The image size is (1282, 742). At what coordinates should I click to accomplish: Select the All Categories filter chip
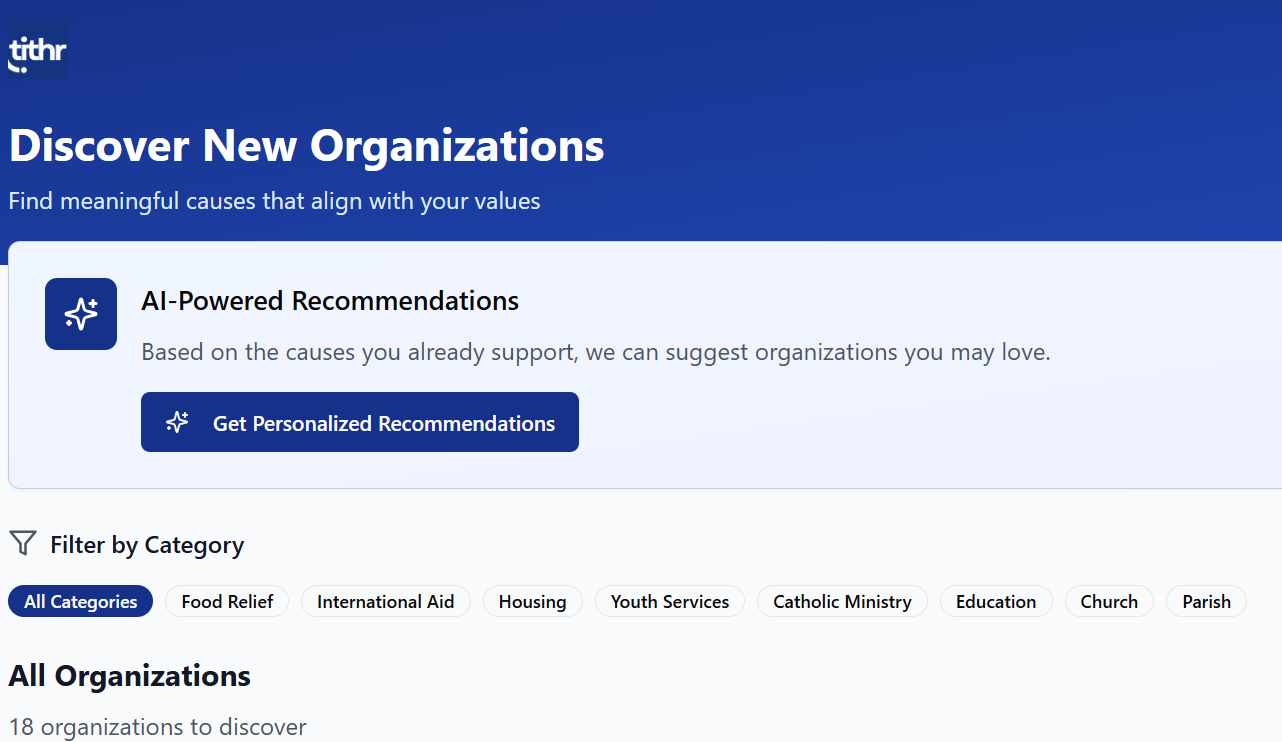pyautogui.click(x=81, y=601)
